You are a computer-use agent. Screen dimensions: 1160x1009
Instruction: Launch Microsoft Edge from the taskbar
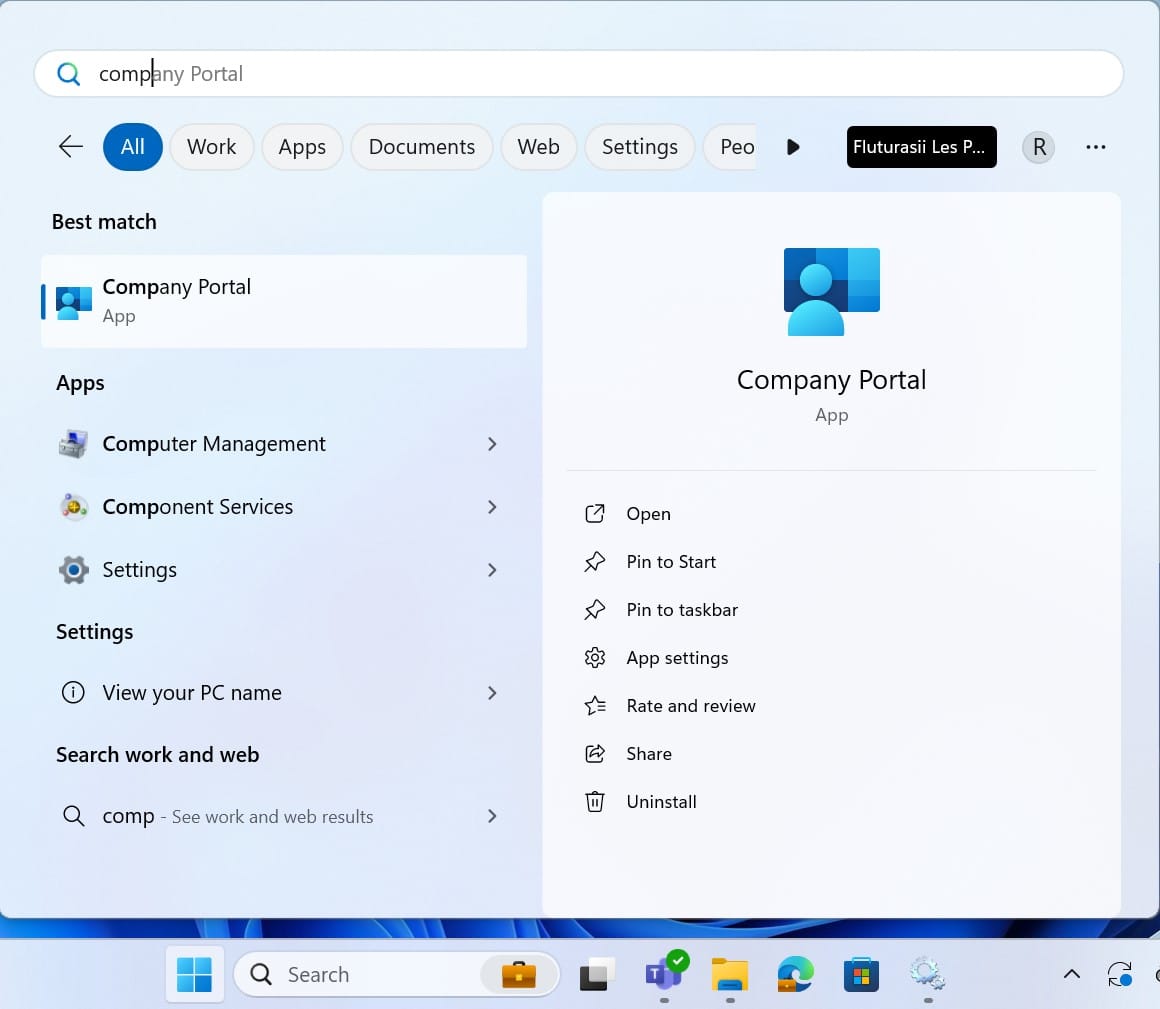click(x=795, y=973)
